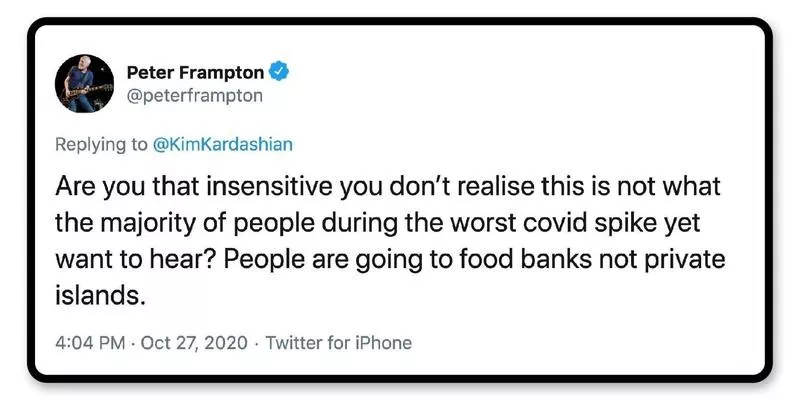800x400 pixels.
Task: Open the Twitter for iPhone source label
Action: tap(337, 342)
